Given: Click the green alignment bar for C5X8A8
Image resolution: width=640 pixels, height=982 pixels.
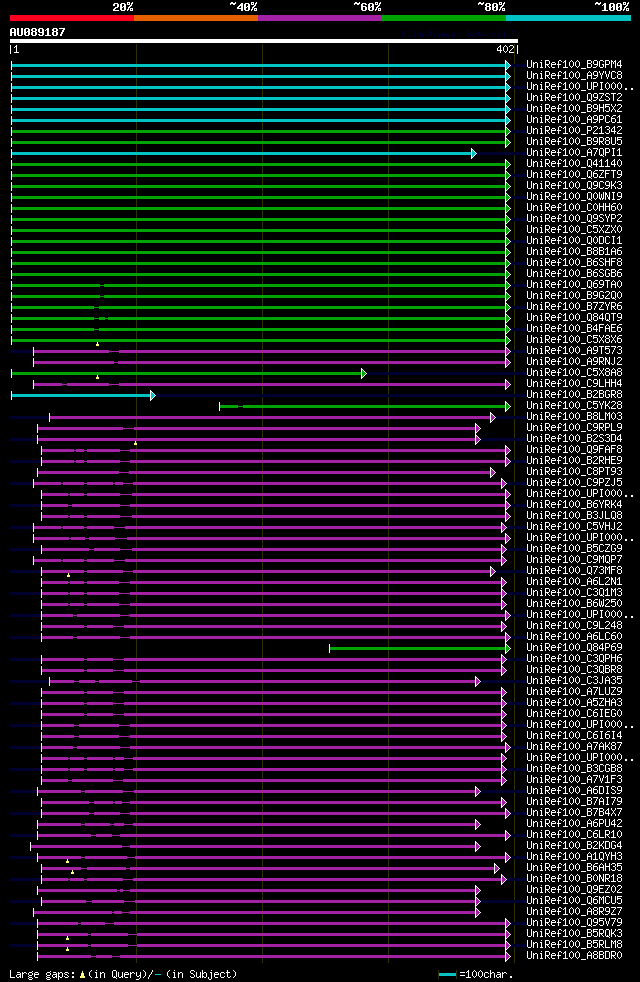Looking at the screenshot, I should tap(186, 374).
